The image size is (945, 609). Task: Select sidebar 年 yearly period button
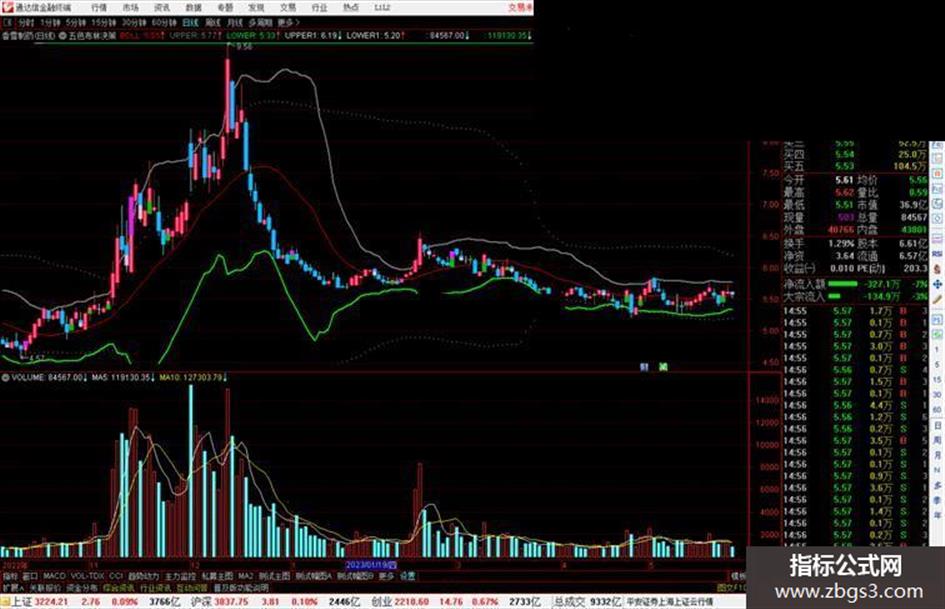click(937, 516)
